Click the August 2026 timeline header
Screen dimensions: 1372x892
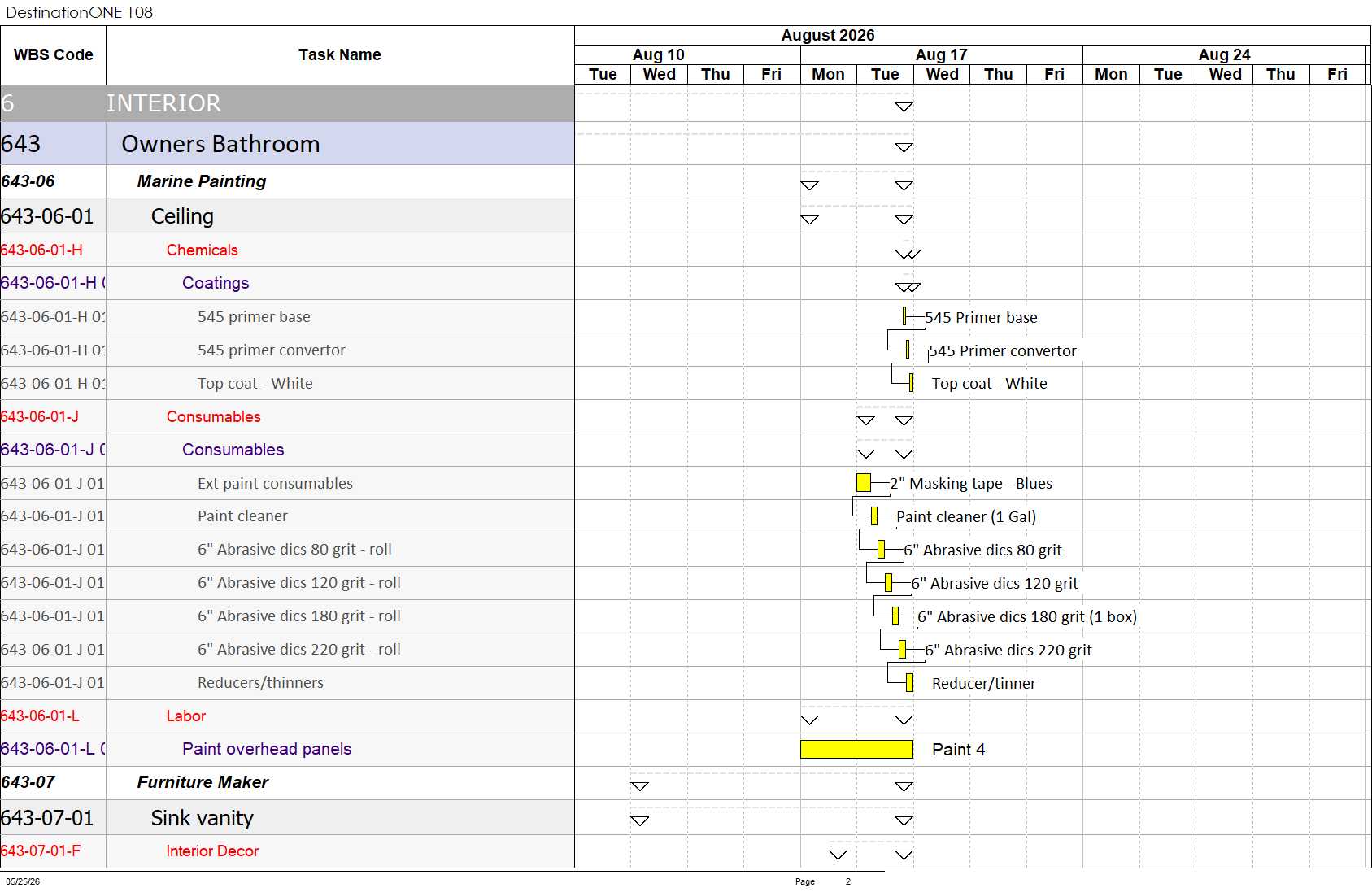828,36
